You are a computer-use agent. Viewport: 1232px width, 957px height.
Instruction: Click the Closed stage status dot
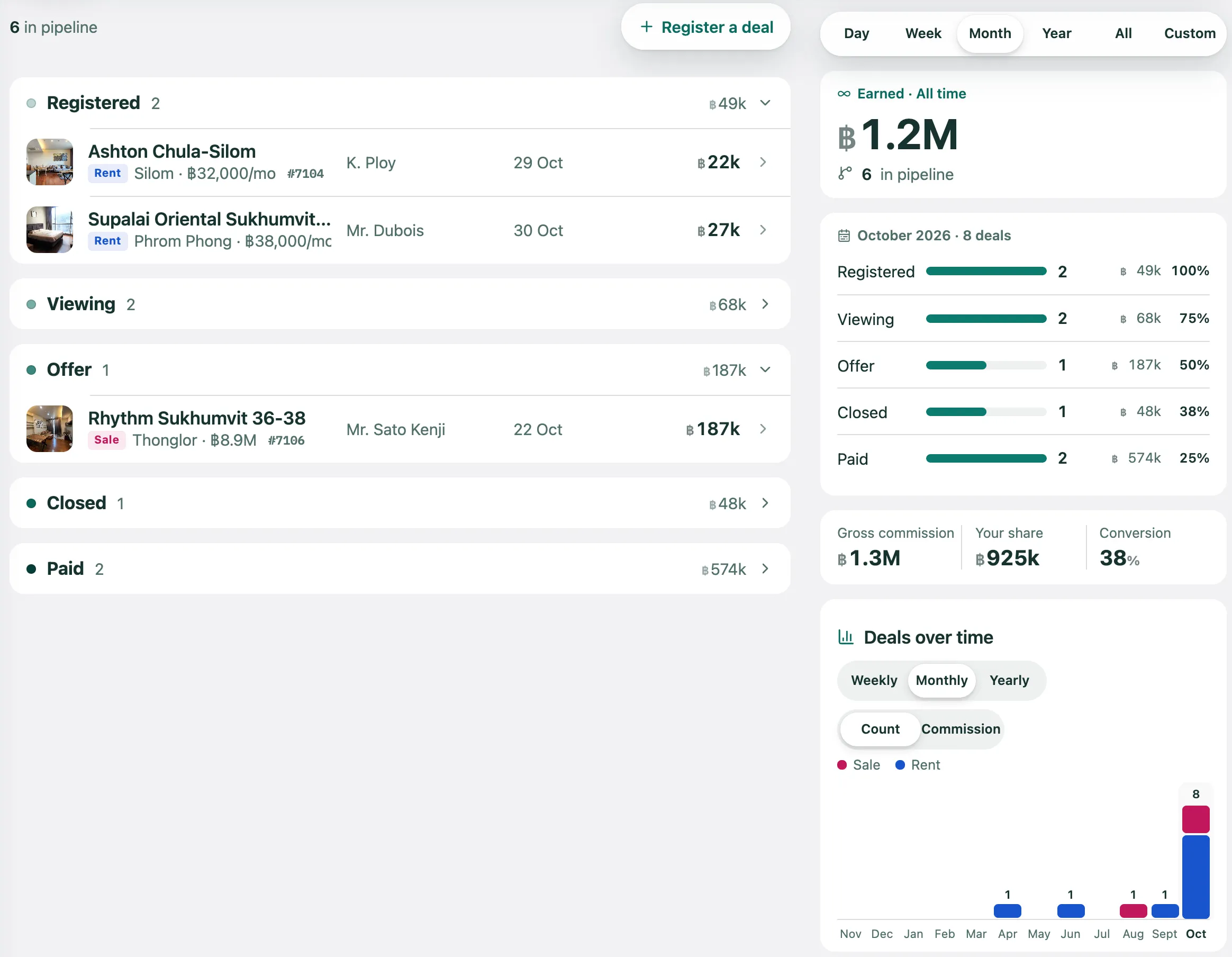[32, 503]
